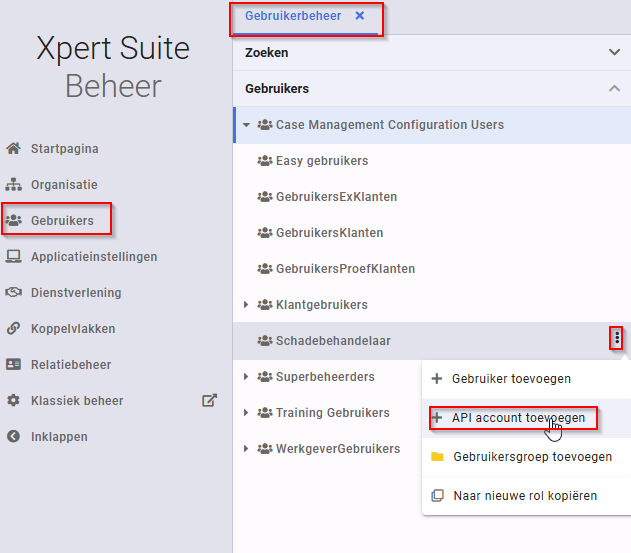This screenshot has width=631, height=553.
Task: Click the copy icon of Naar nieuwe rol kopiëren
Action: [437, 495]
